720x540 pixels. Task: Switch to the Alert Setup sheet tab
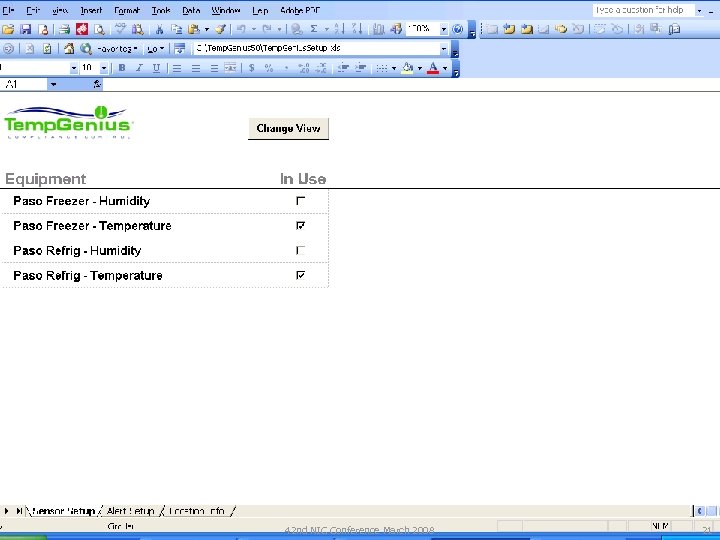[x=130, y=511]
